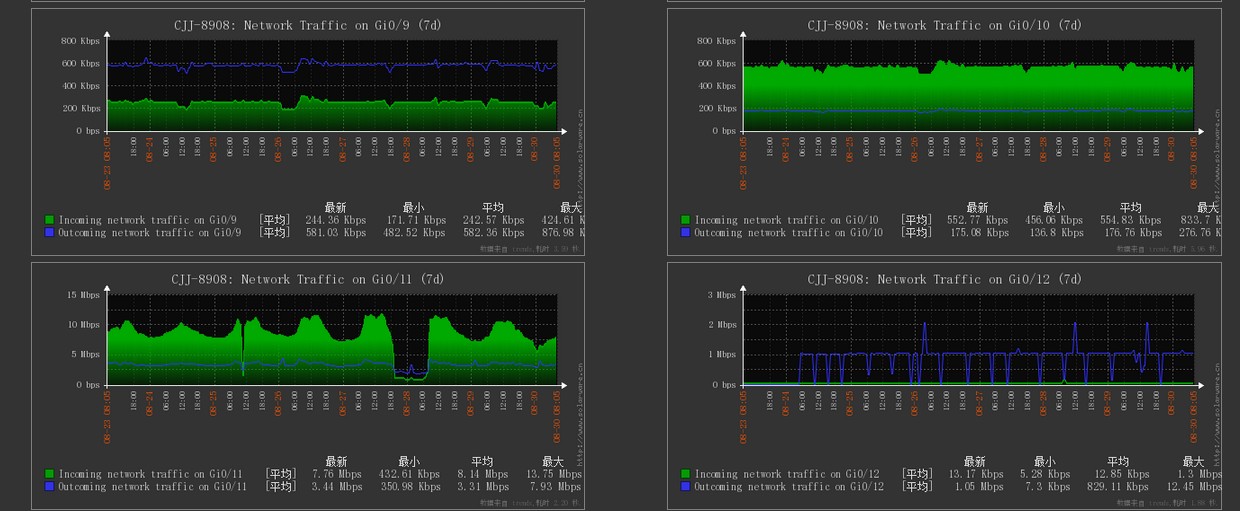1240x511 pixels.
Task: Click the green Incoming swatch for Gi0/10
Action: pos(685,220)
